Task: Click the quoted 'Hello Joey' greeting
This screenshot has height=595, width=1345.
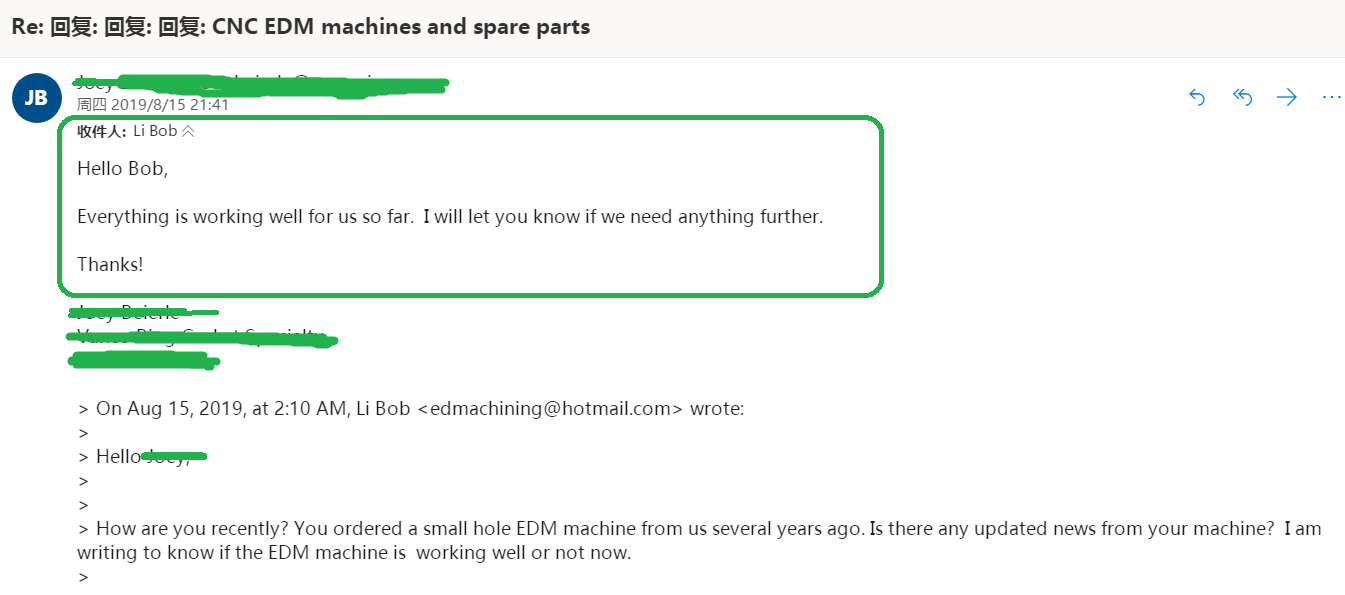Action: tap(142, 457)
